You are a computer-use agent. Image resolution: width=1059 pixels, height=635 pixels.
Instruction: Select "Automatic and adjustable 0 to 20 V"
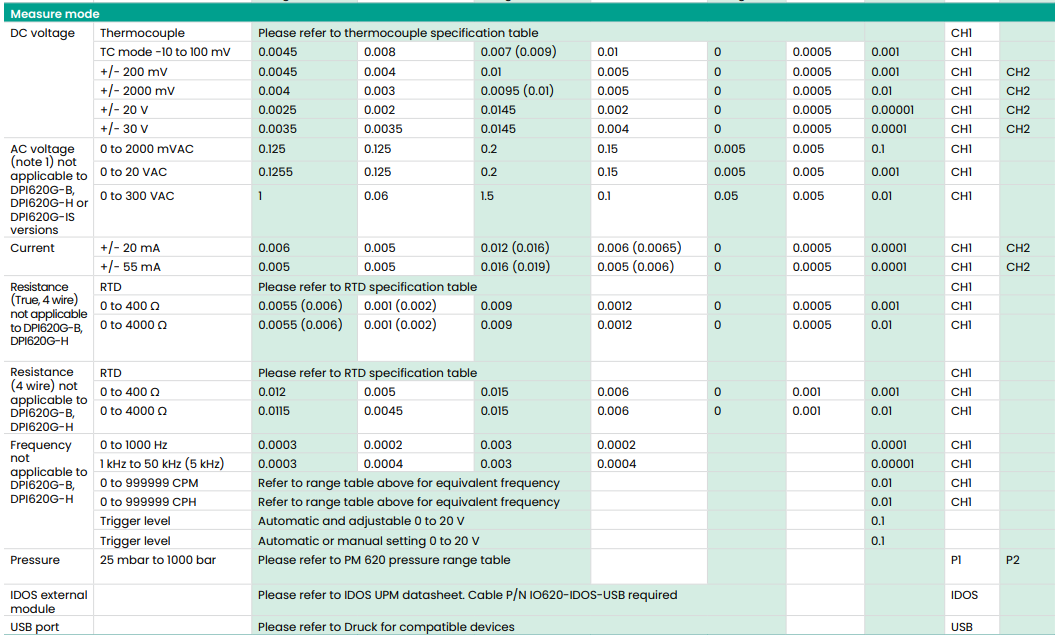361,521
